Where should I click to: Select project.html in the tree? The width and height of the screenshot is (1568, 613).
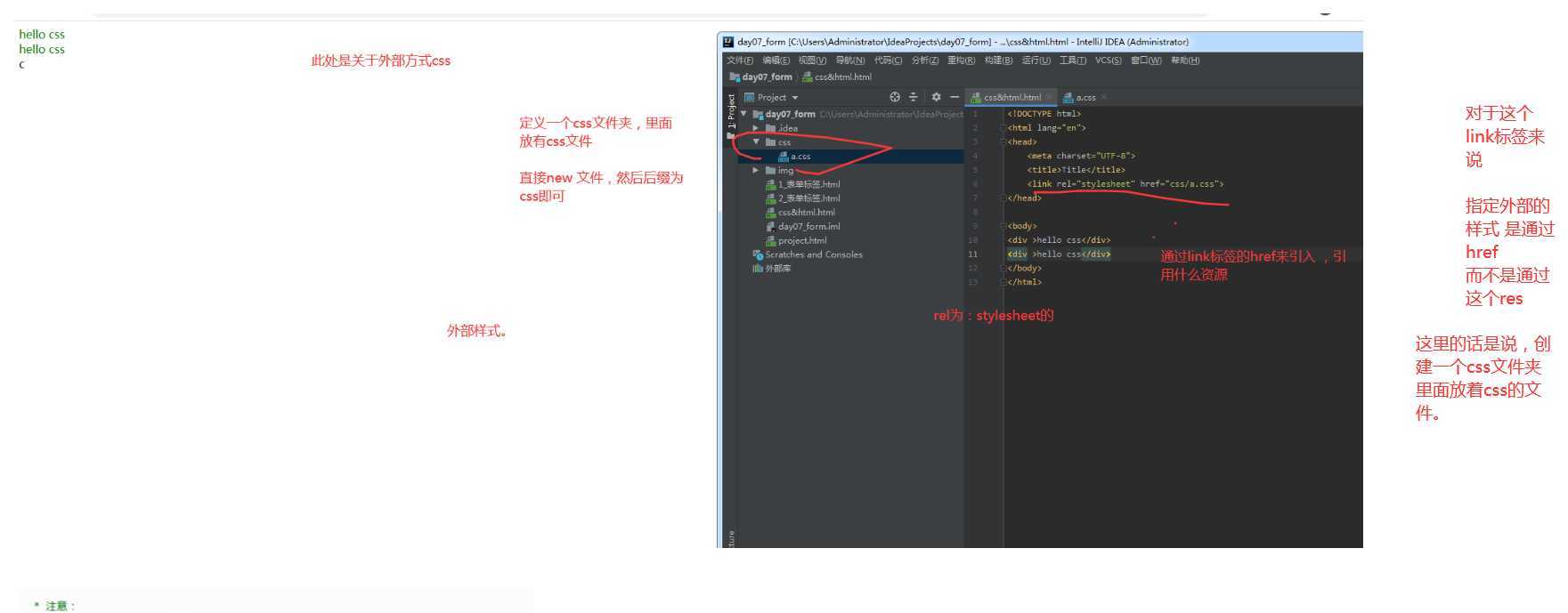click(802, 240)
